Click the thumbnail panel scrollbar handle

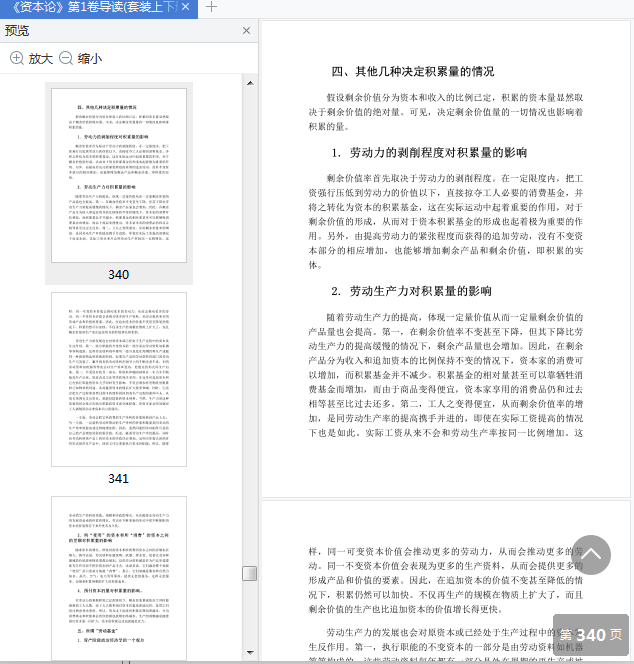coord(249,573)
